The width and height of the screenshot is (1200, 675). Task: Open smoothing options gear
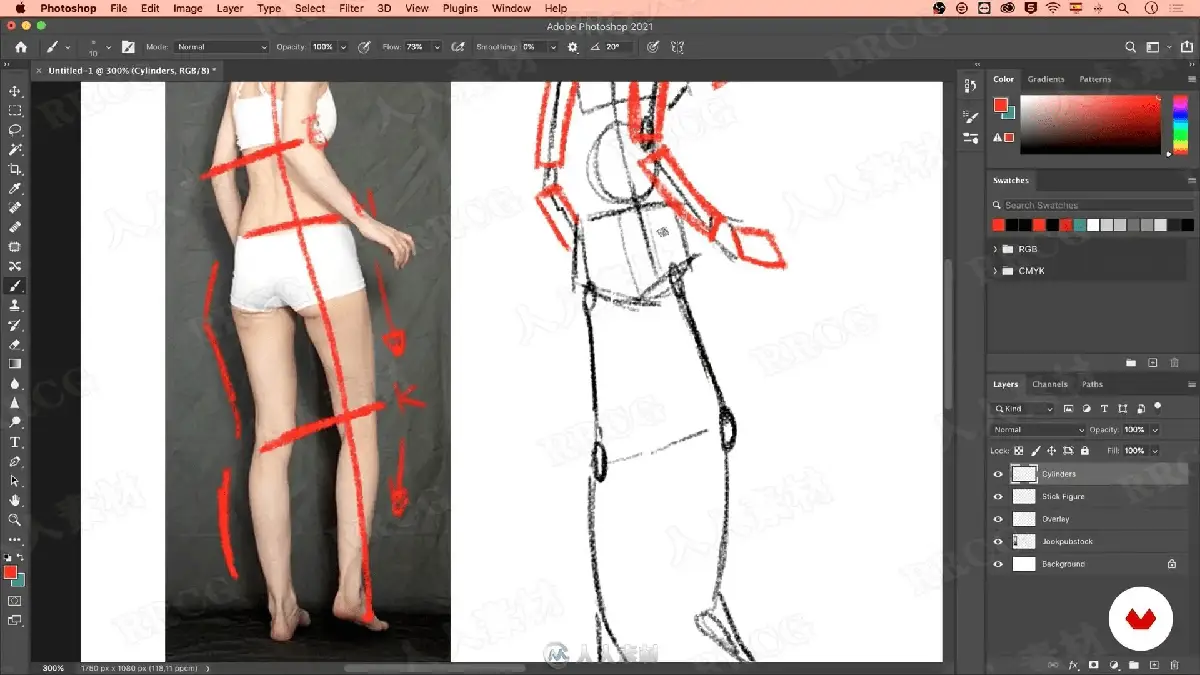(572, 47)
